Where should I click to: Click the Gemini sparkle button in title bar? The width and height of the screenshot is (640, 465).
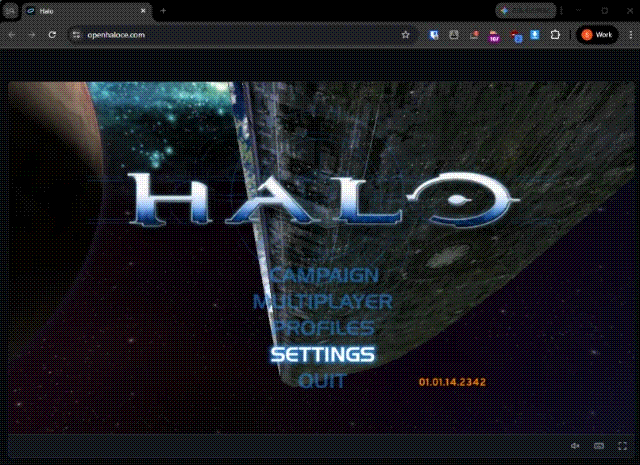(526, 11)
